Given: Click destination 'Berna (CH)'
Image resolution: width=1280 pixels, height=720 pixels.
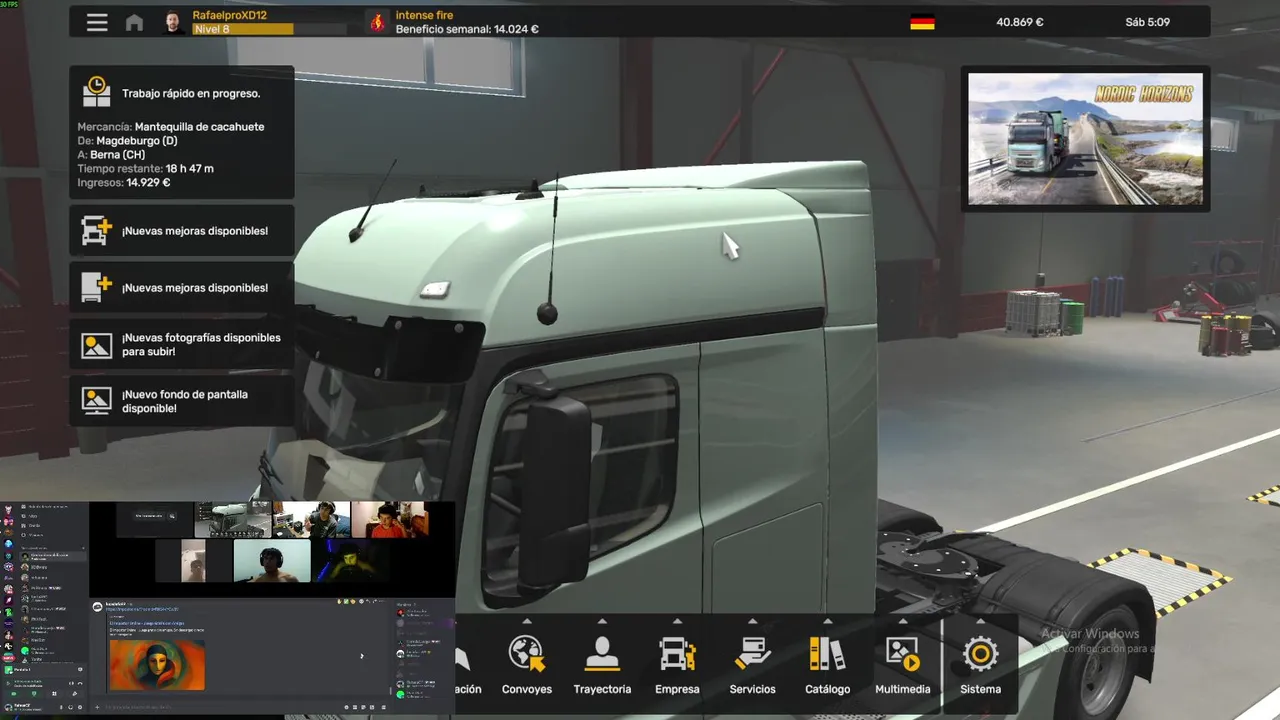Looking at the screenshot, I should tap(118, 155).
